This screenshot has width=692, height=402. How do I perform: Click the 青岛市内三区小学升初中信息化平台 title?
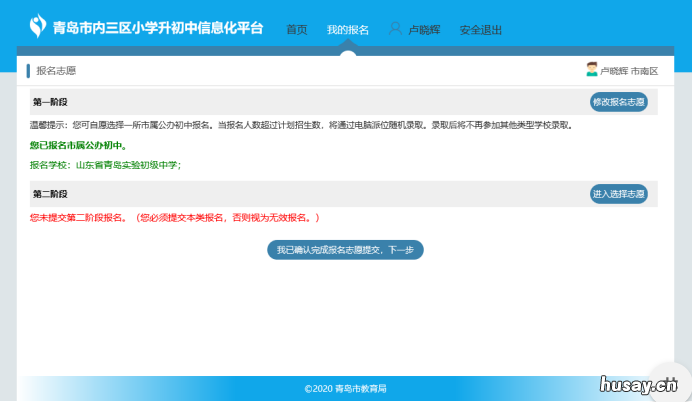tap(158, 28)
